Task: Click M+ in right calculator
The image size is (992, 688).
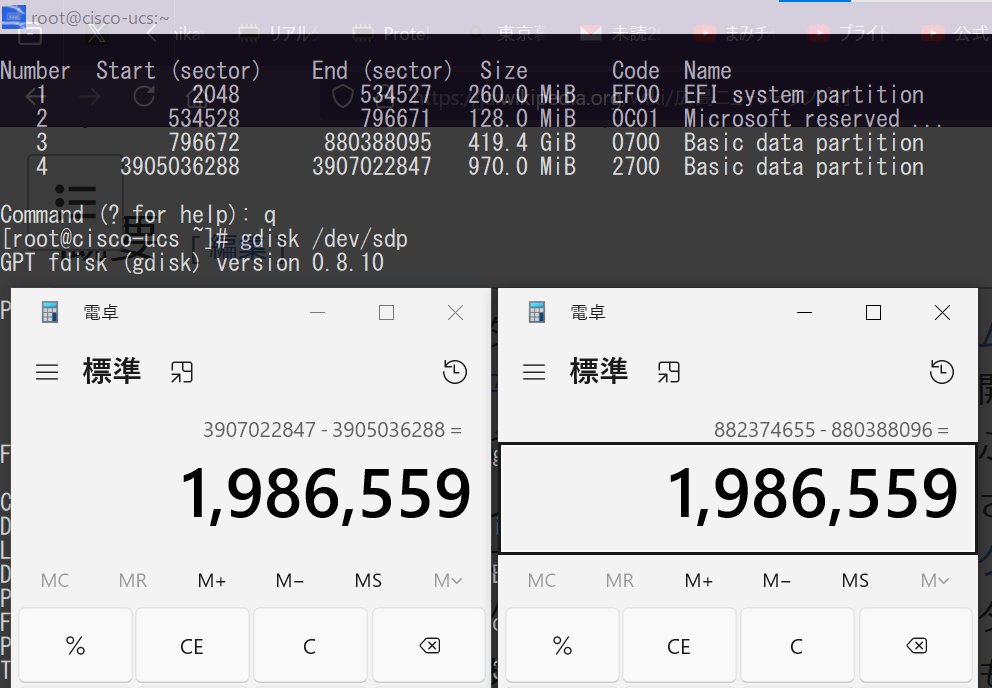Action: [x=698, y=580]
